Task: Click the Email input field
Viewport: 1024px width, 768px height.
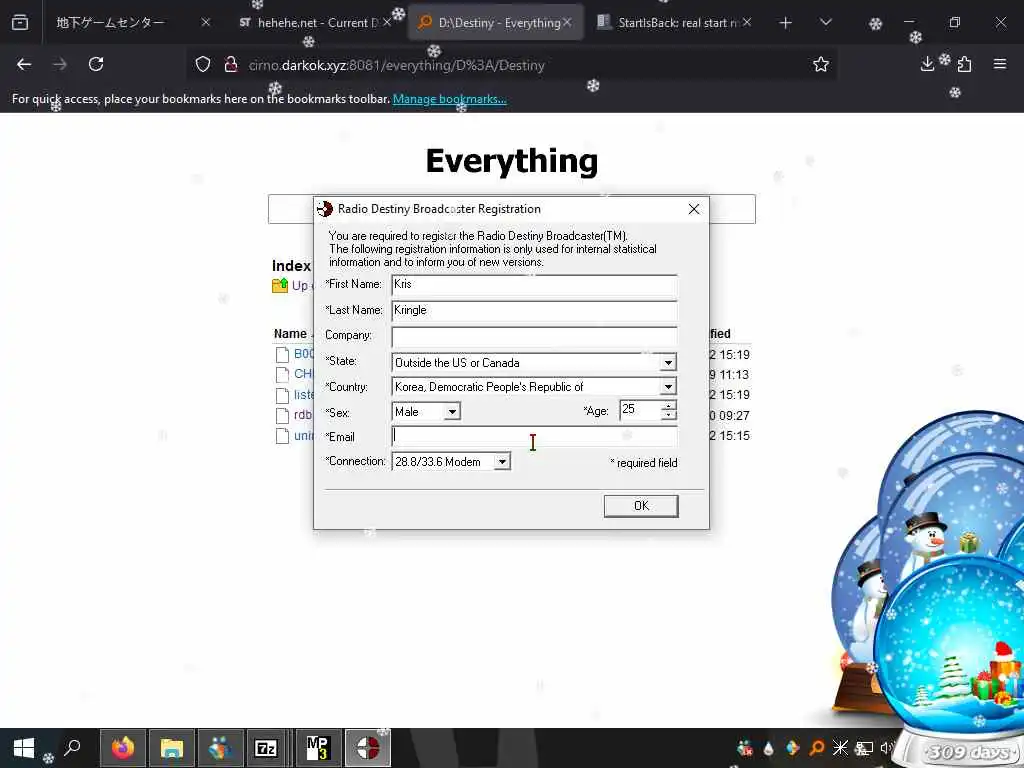Action: point(534,436)
